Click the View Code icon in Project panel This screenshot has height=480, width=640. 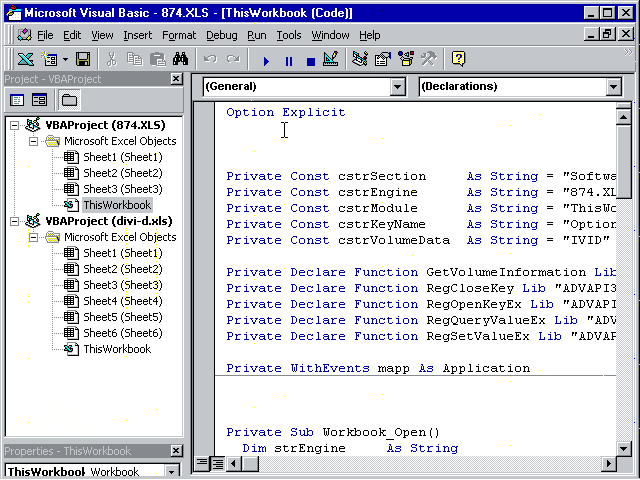click(17, 100)
